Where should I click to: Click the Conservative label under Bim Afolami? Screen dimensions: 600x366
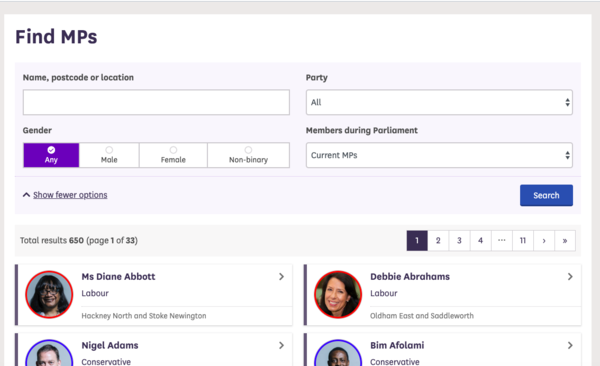395,362
